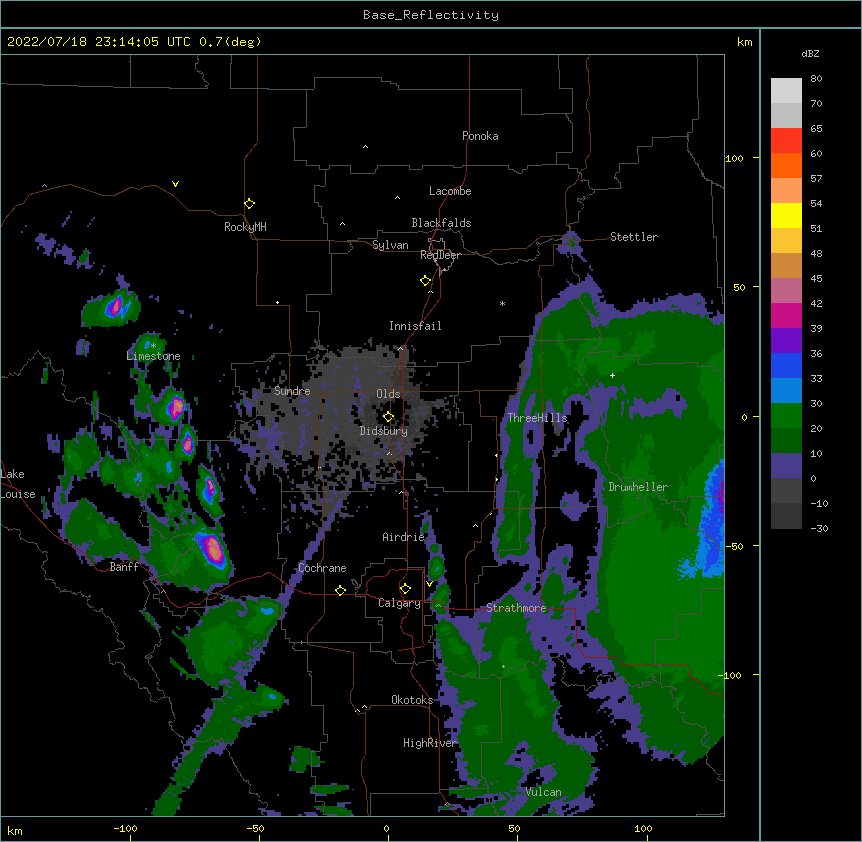Click the white asterisk marker above Limestone
This screenshot has width=862, height=842.
click(x=154, y=346)
